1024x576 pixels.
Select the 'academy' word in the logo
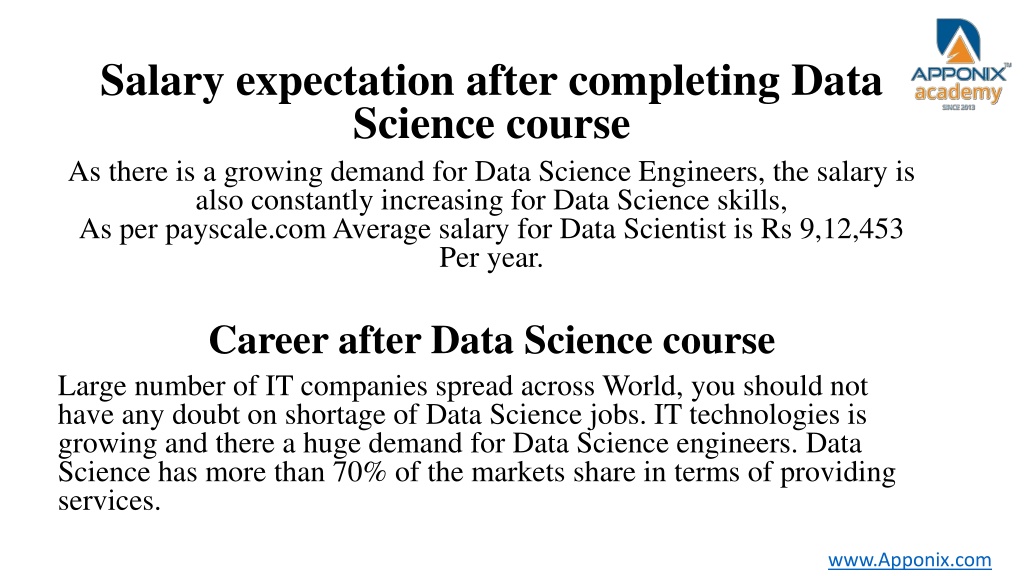pos(957,93)
